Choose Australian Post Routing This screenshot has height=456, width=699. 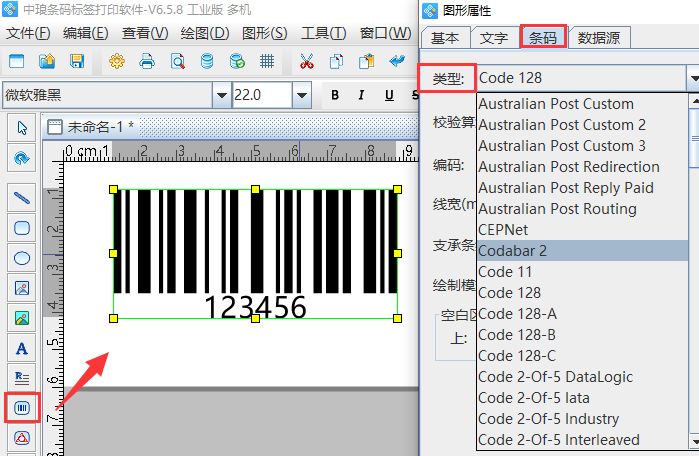click(582, 209)
